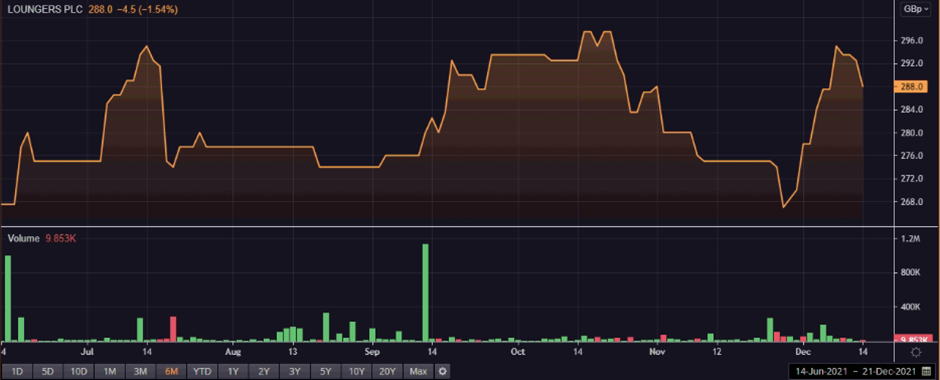Select the 1D timeframe
The image size is (940, 380).
tap(17, 372)
